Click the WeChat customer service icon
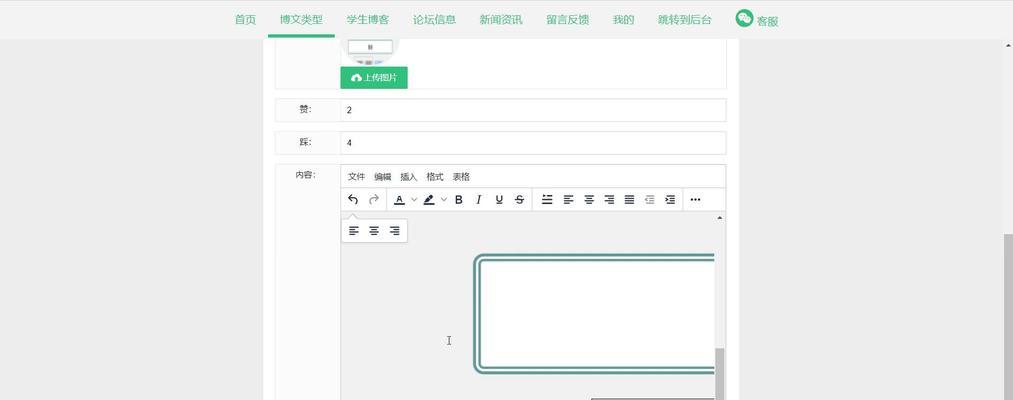1013x400 pixels. click(x=744, y=18)
